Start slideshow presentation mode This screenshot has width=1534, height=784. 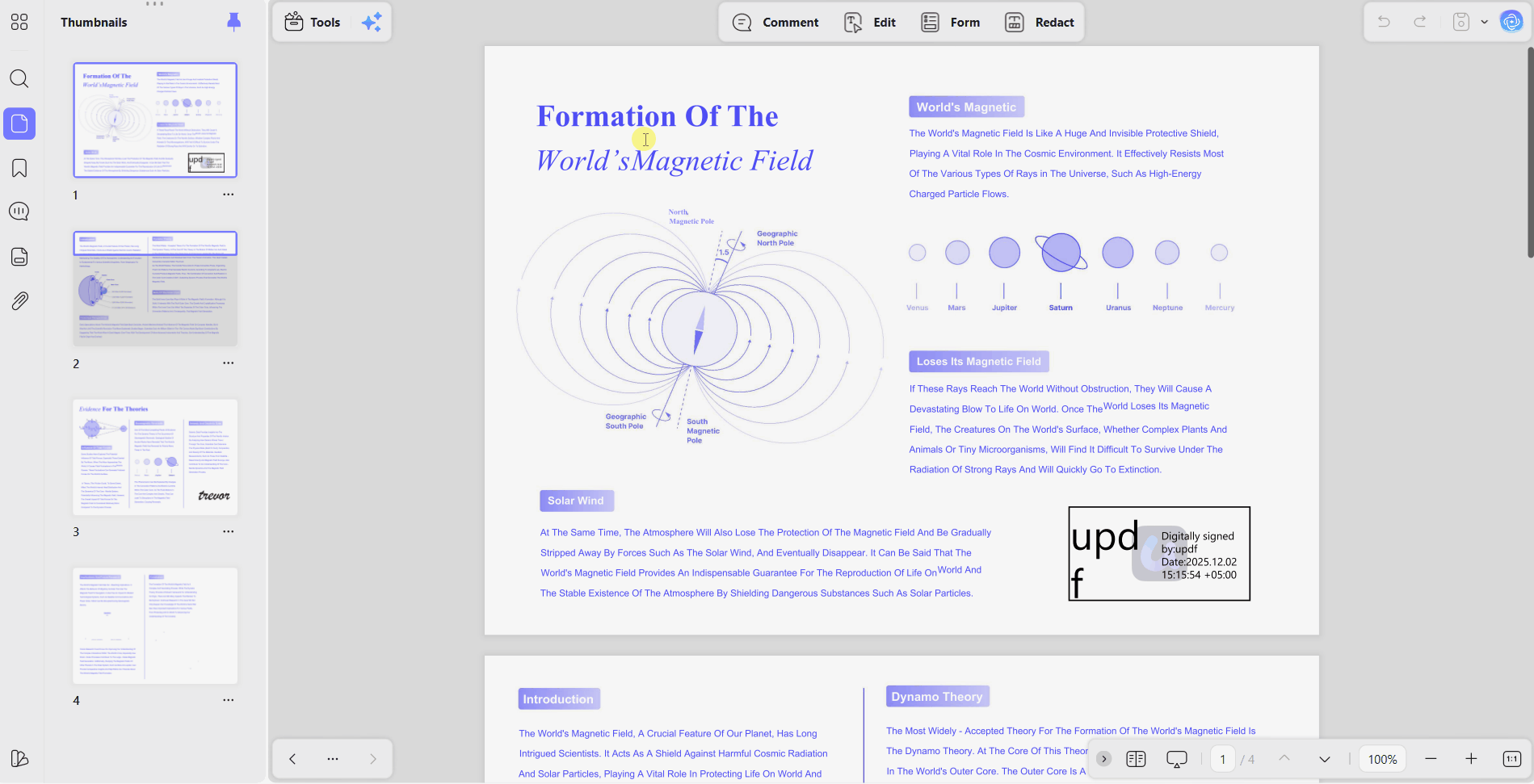pos(1177,759)
